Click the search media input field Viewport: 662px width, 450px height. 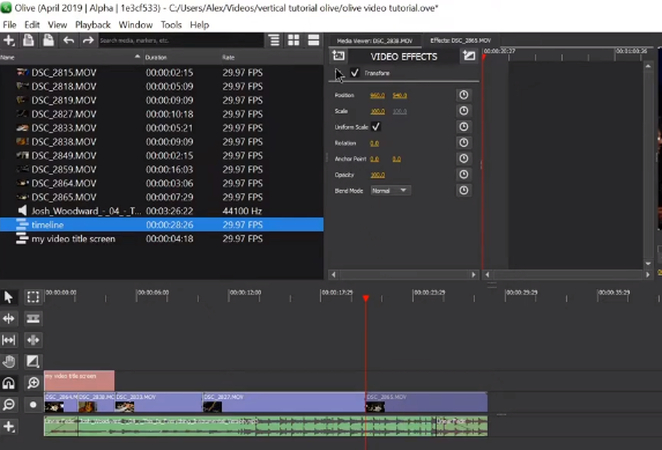(x=181, y=41)
